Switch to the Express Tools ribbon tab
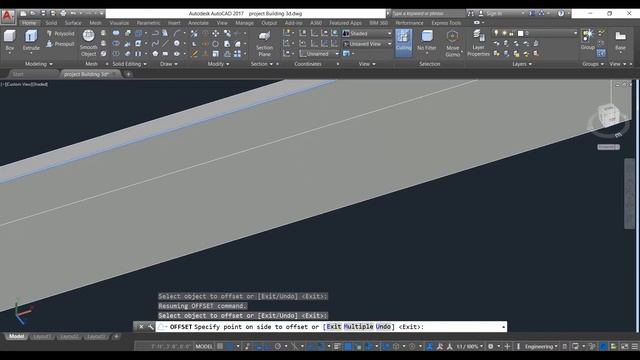This screenshot has width=640, height=360. (446, 23)
